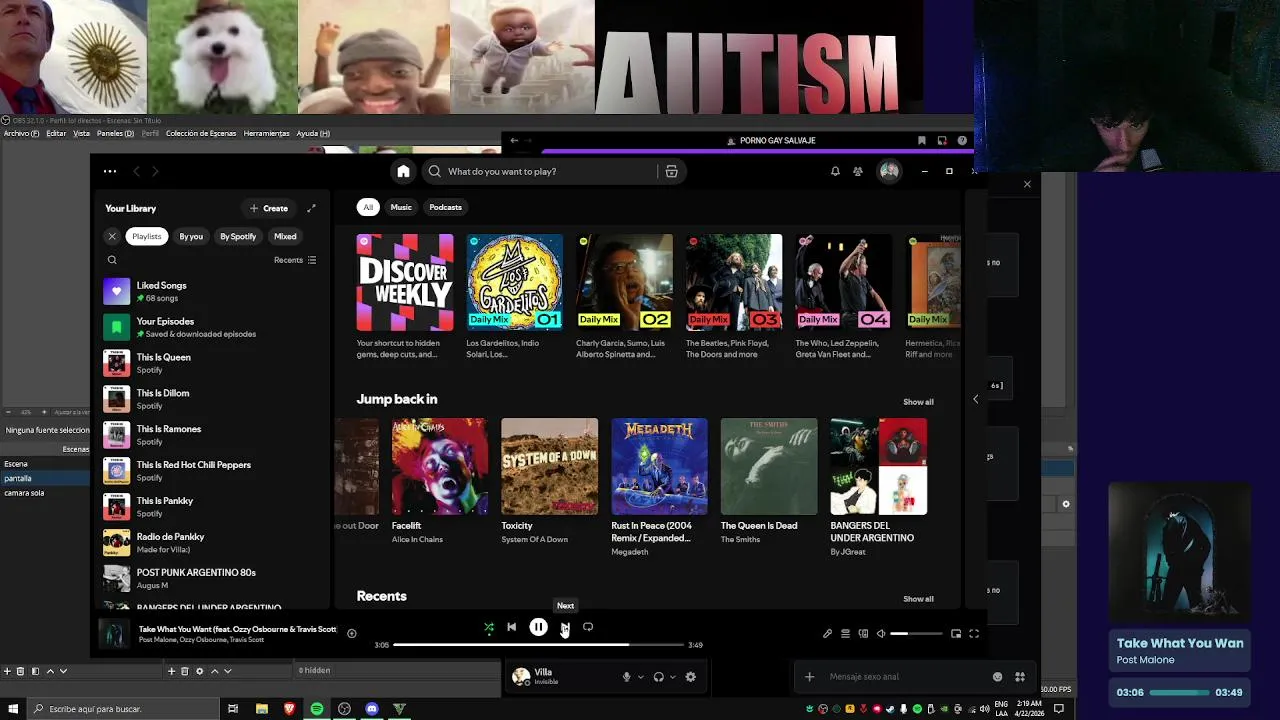Toggle the Mixed library filter
The image size is (1280, 720).
coord(285,236)
